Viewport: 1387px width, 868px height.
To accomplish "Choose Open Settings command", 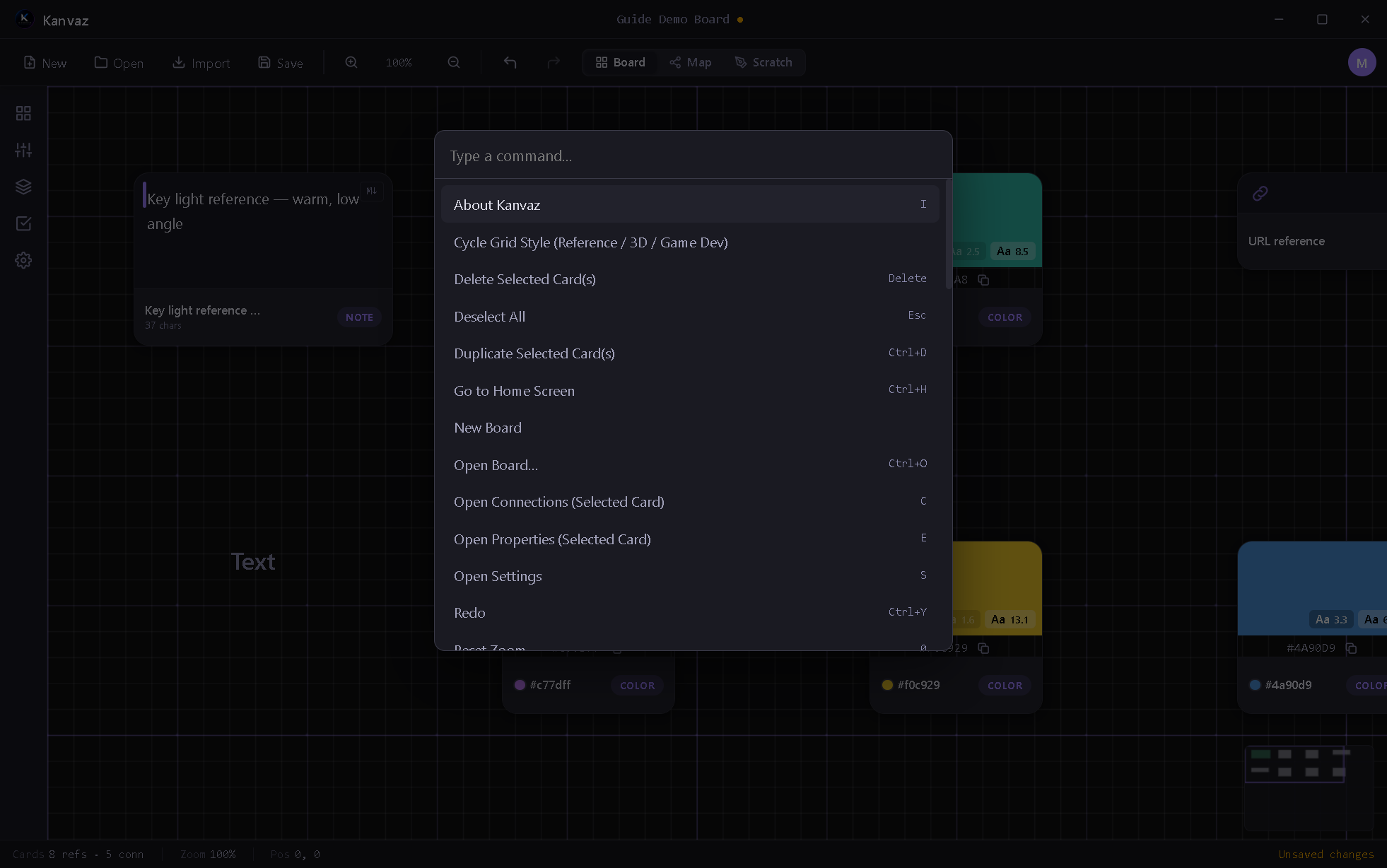I will click(x=690, y=575).
